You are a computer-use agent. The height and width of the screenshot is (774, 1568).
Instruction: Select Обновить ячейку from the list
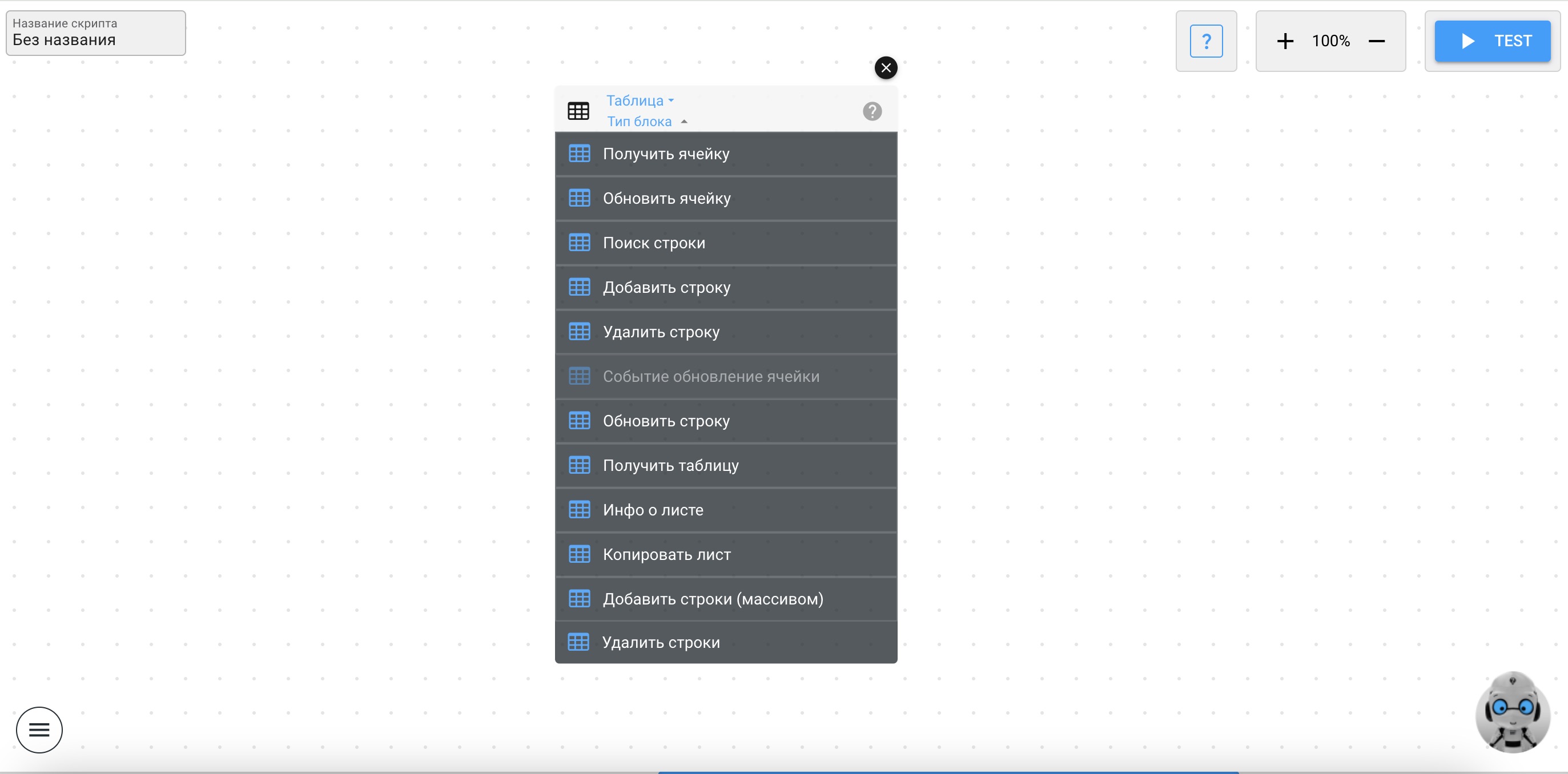[726, 199]
